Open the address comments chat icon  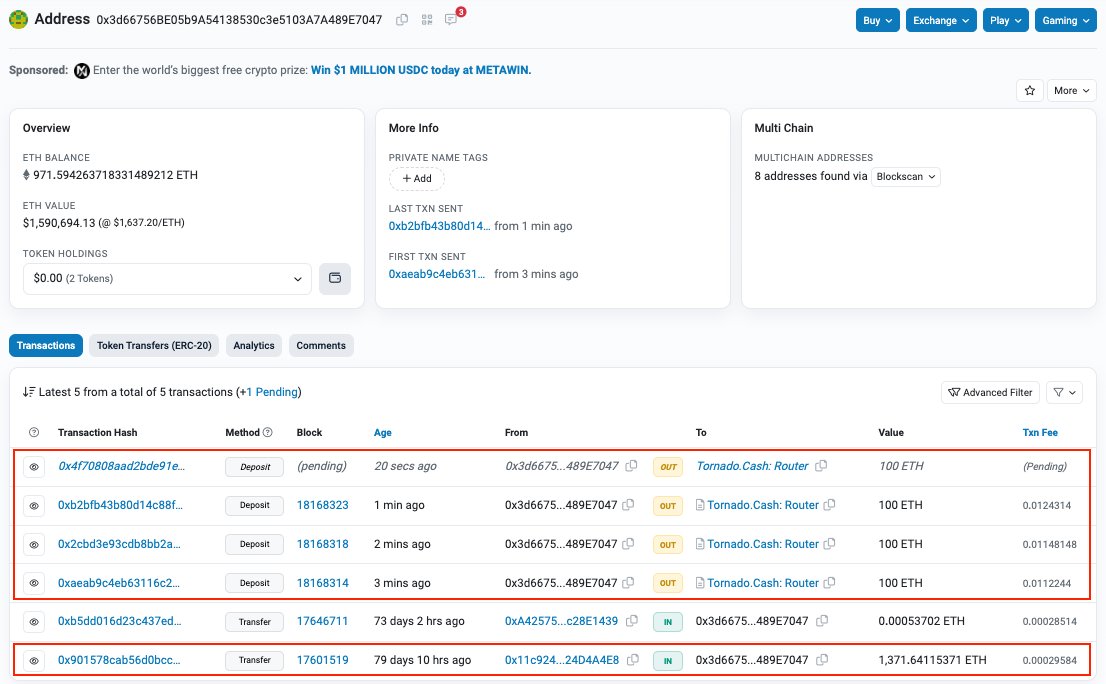451,20
